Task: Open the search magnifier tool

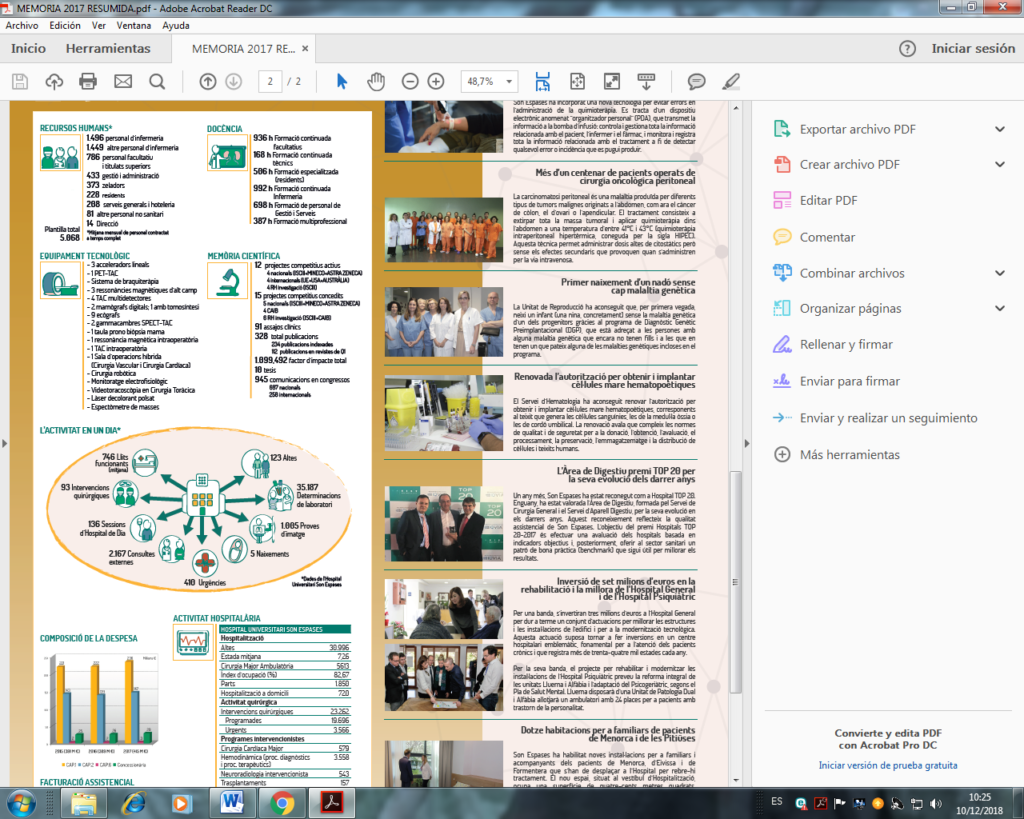Action: [157, 81]
